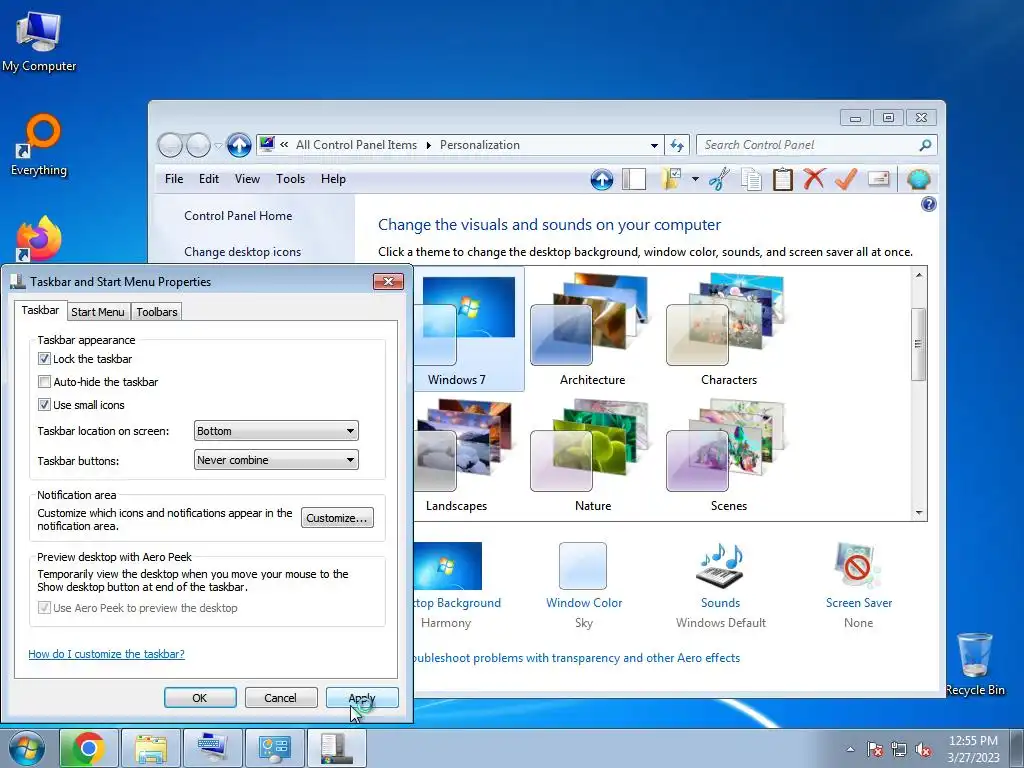Click the theme list scrollbar thumb
The height and width of the screenshot is (768, 1024).
click(918, 344)
